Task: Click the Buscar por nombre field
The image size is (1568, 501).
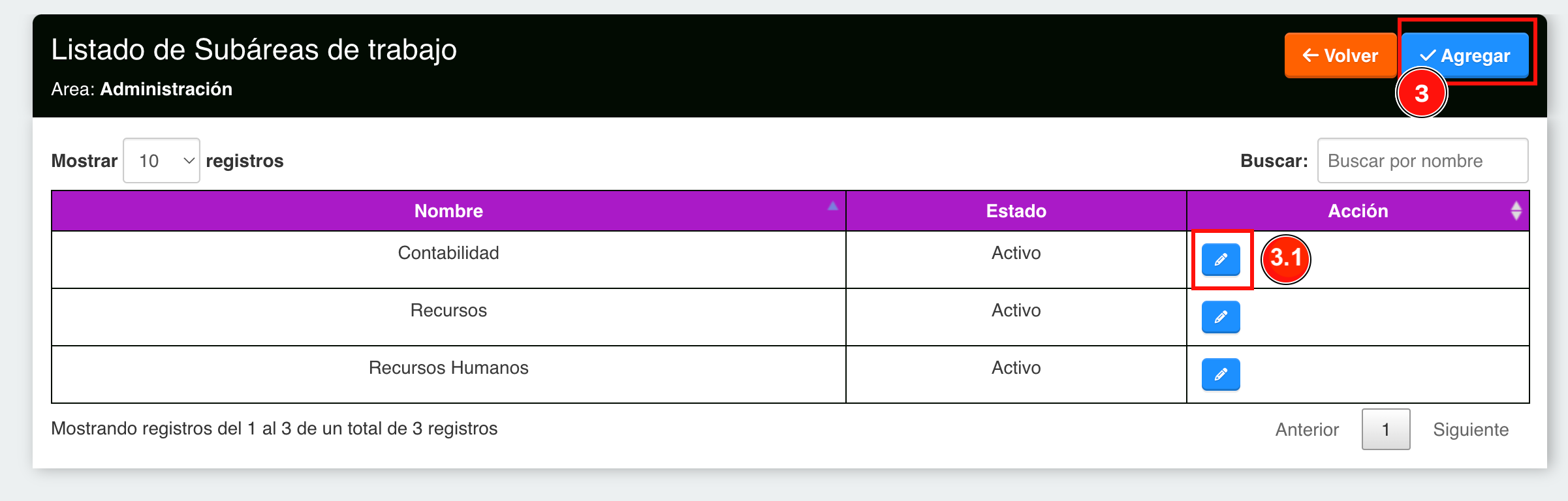Action: [1422, 160]
